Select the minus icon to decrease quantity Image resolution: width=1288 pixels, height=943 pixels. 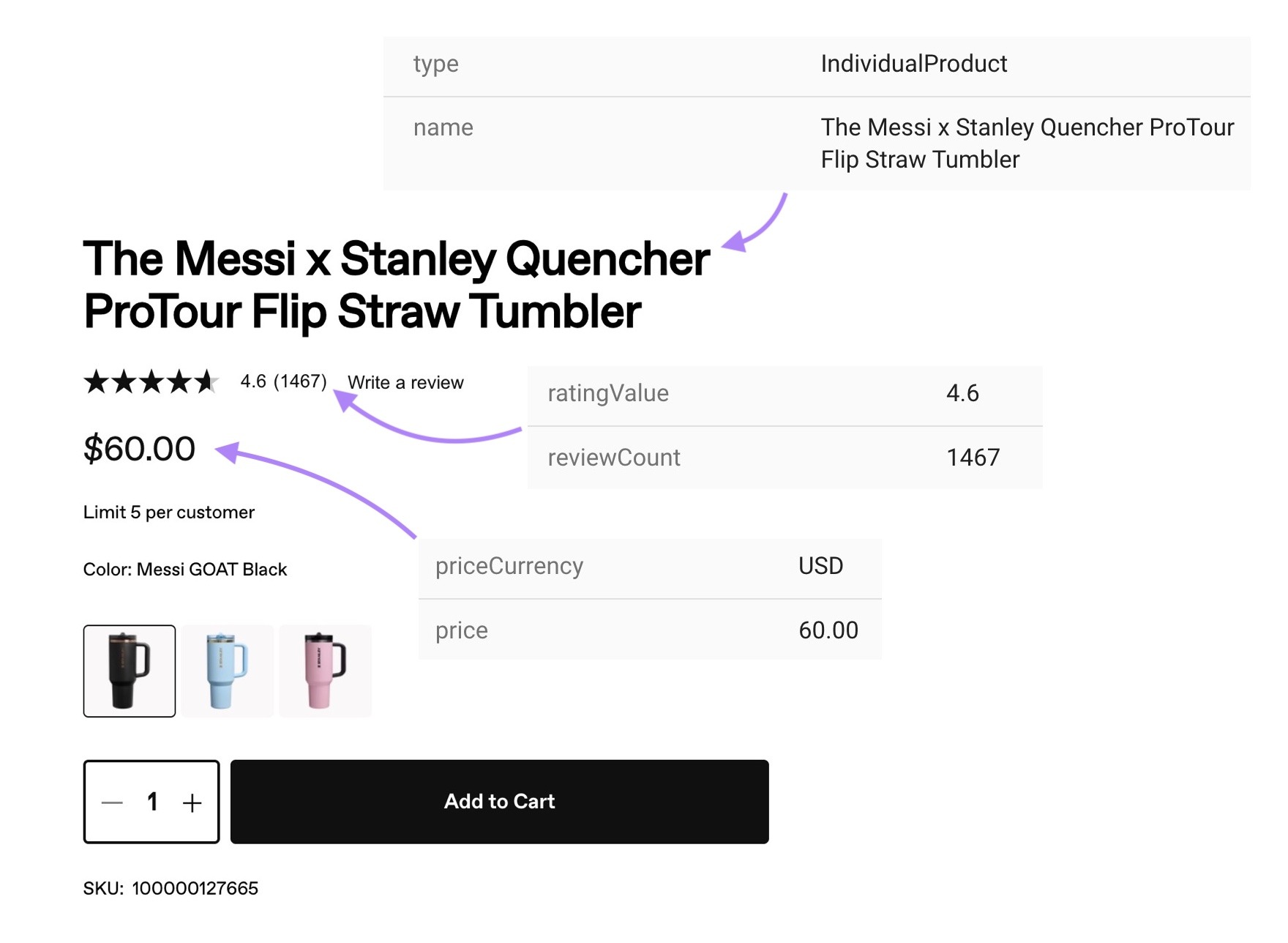coord(111,802)
